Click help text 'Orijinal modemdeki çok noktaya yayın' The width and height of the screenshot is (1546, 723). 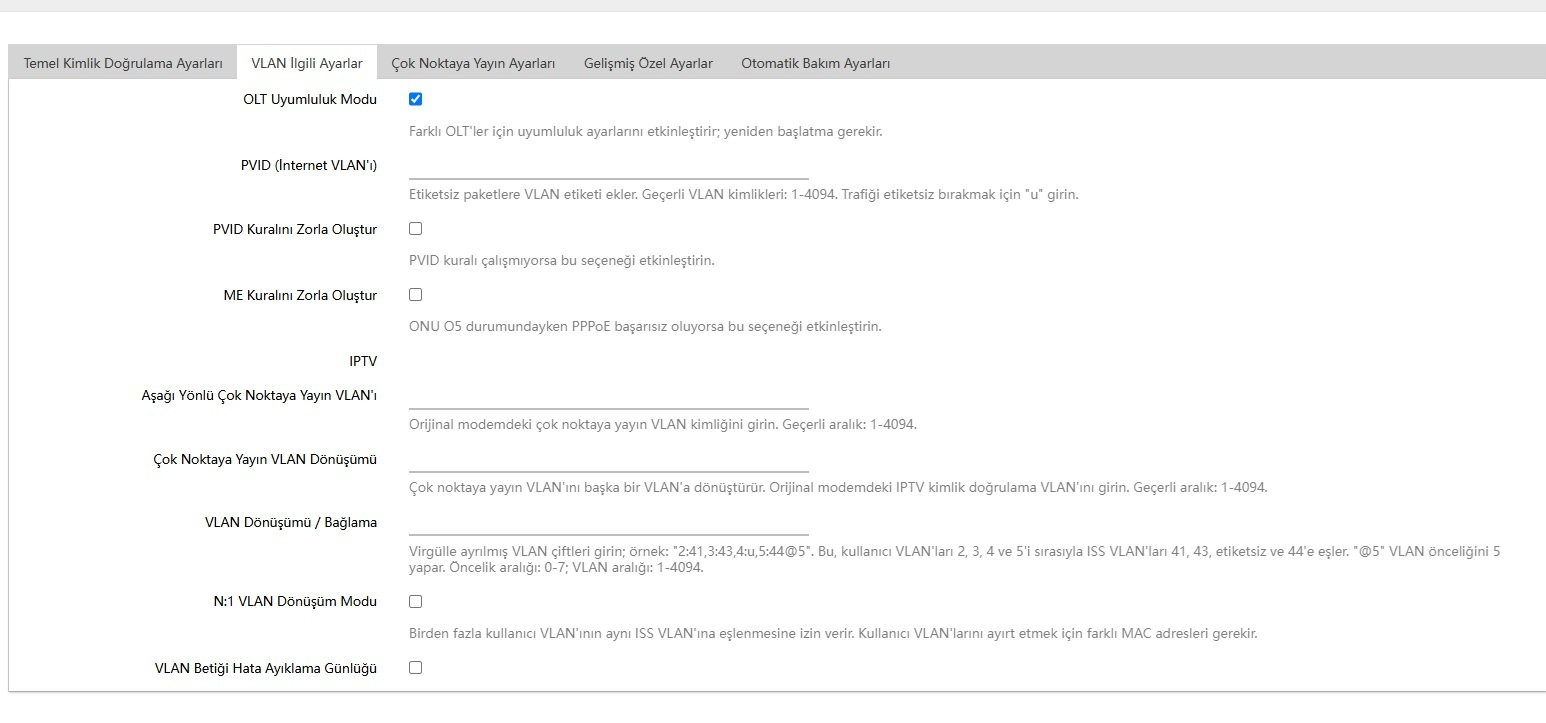point(663,424)
